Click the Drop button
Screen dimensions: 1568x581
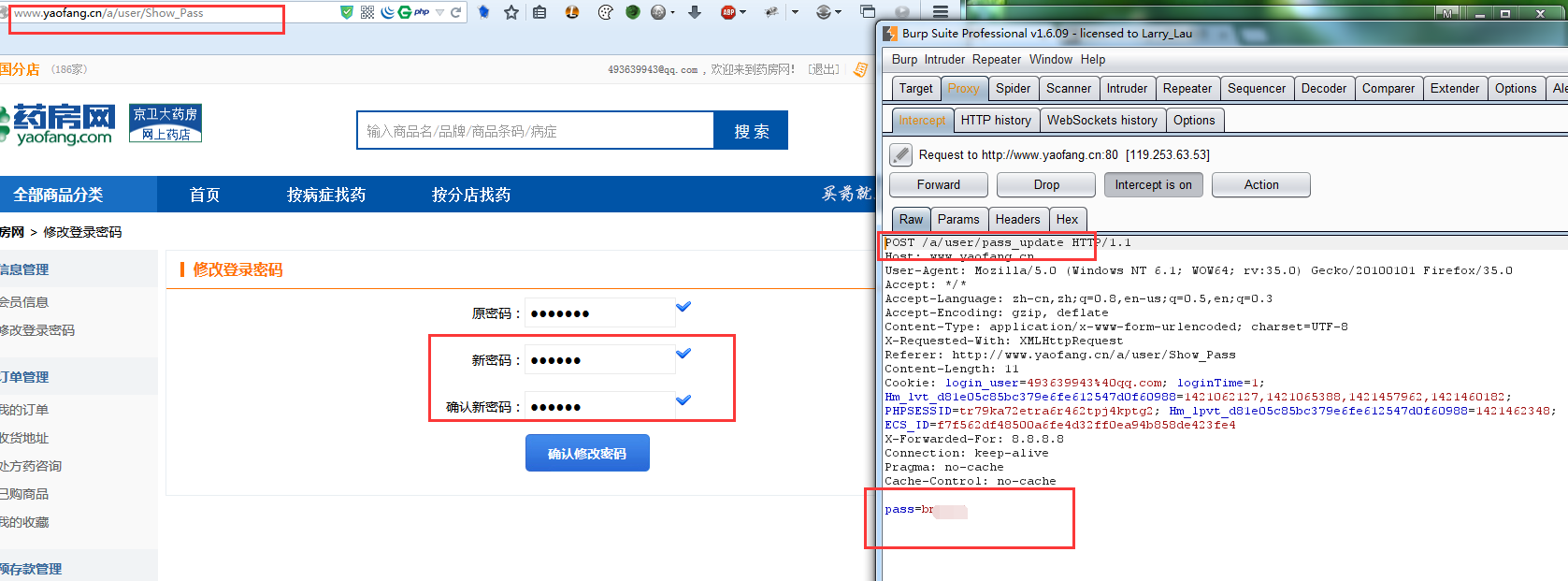(x=1046, y=184)
